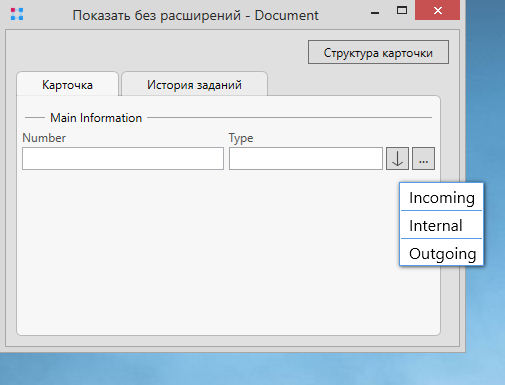Image resolution: width=505 pixels, height=385 pixels.
Task: Click the application logo icon in title bar
Action: (17, 14)
